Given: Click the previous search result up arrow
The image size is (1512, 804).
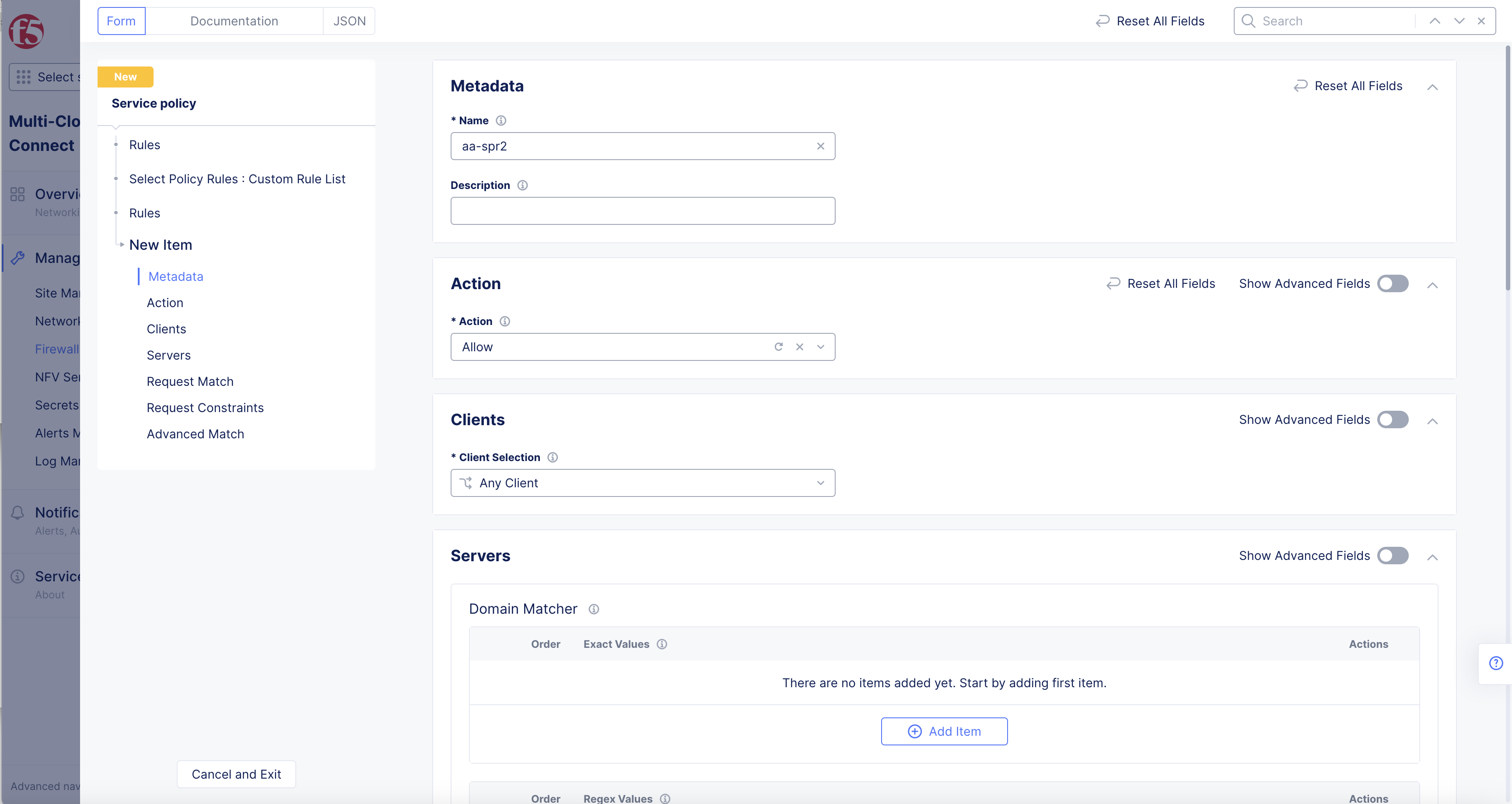Looking at the screenshot, I should 1435,21.
